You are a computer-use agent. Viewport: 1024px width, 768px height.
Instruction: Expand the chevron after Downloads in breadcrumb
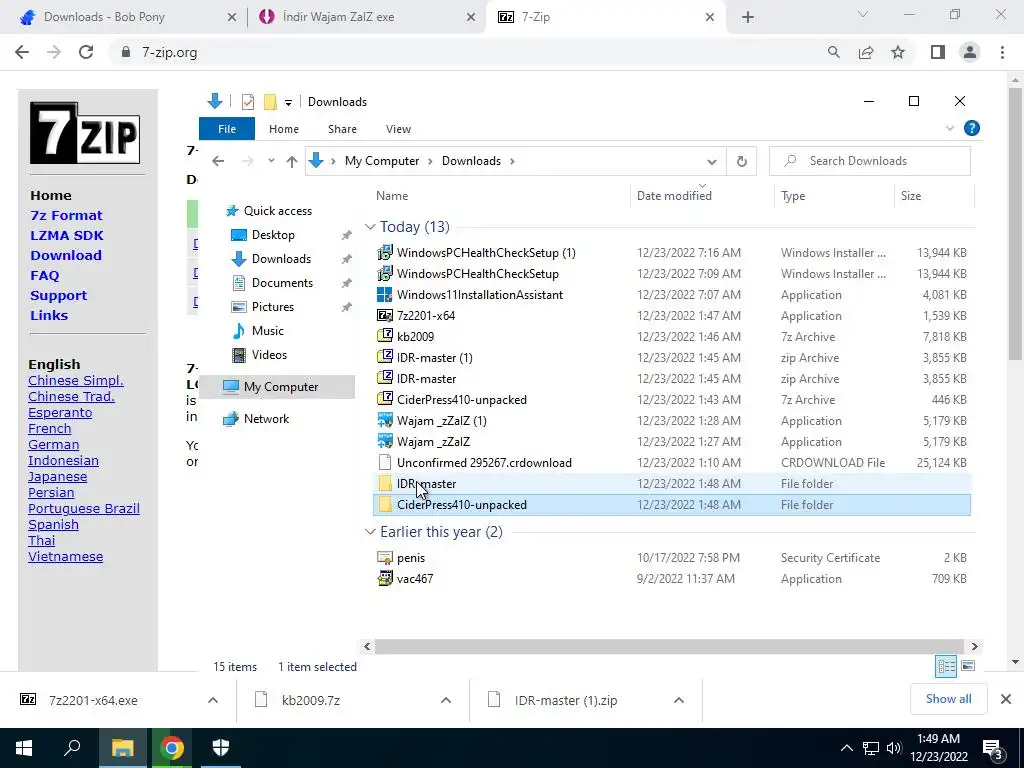512,161
